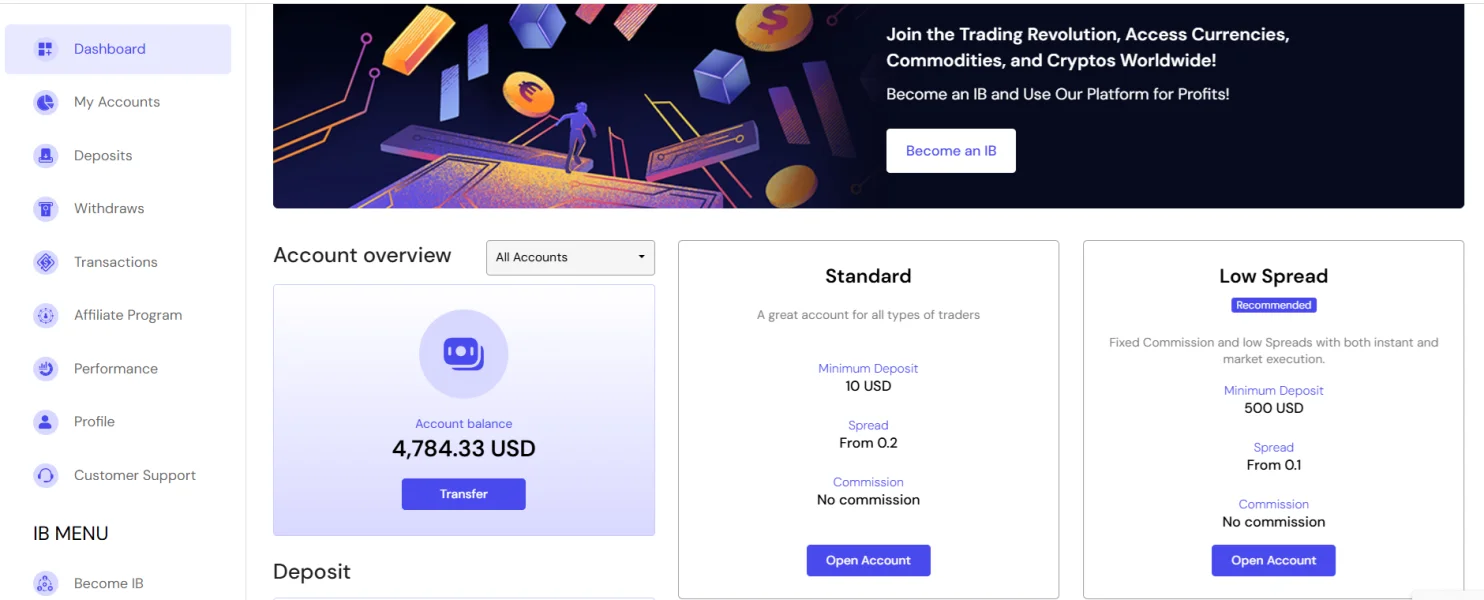Click the My Accounts pie chart icon
Image resolution: width=1484 pixels, height=600 pixels.
tap(45, 102)
